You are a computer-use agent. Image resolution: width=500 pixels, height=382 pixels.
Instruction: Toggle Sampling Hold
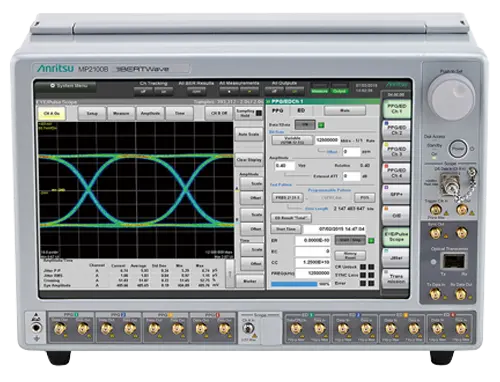(x=249, y=113)
